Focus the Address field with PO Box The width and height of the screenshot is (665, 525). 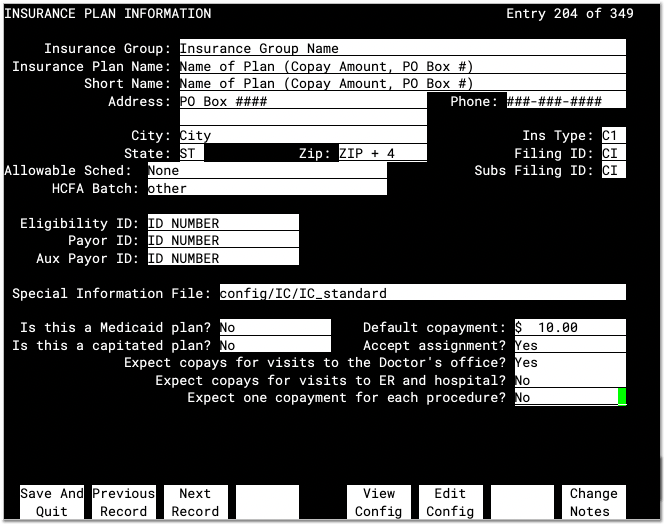pos(303,101)
